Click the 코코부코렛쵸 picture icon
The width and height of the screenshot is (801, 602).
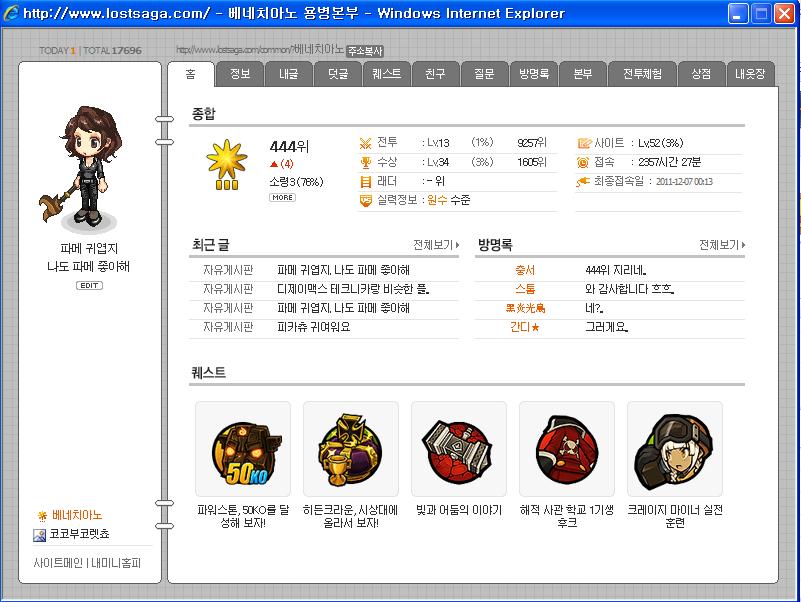39,535
